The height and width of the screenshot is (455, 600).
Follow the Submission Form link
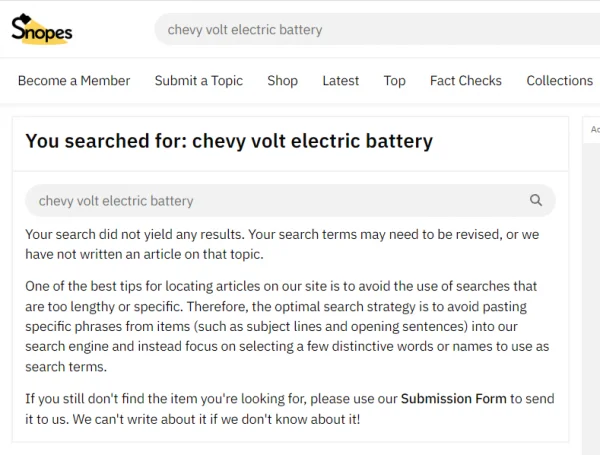coord(453,399)
